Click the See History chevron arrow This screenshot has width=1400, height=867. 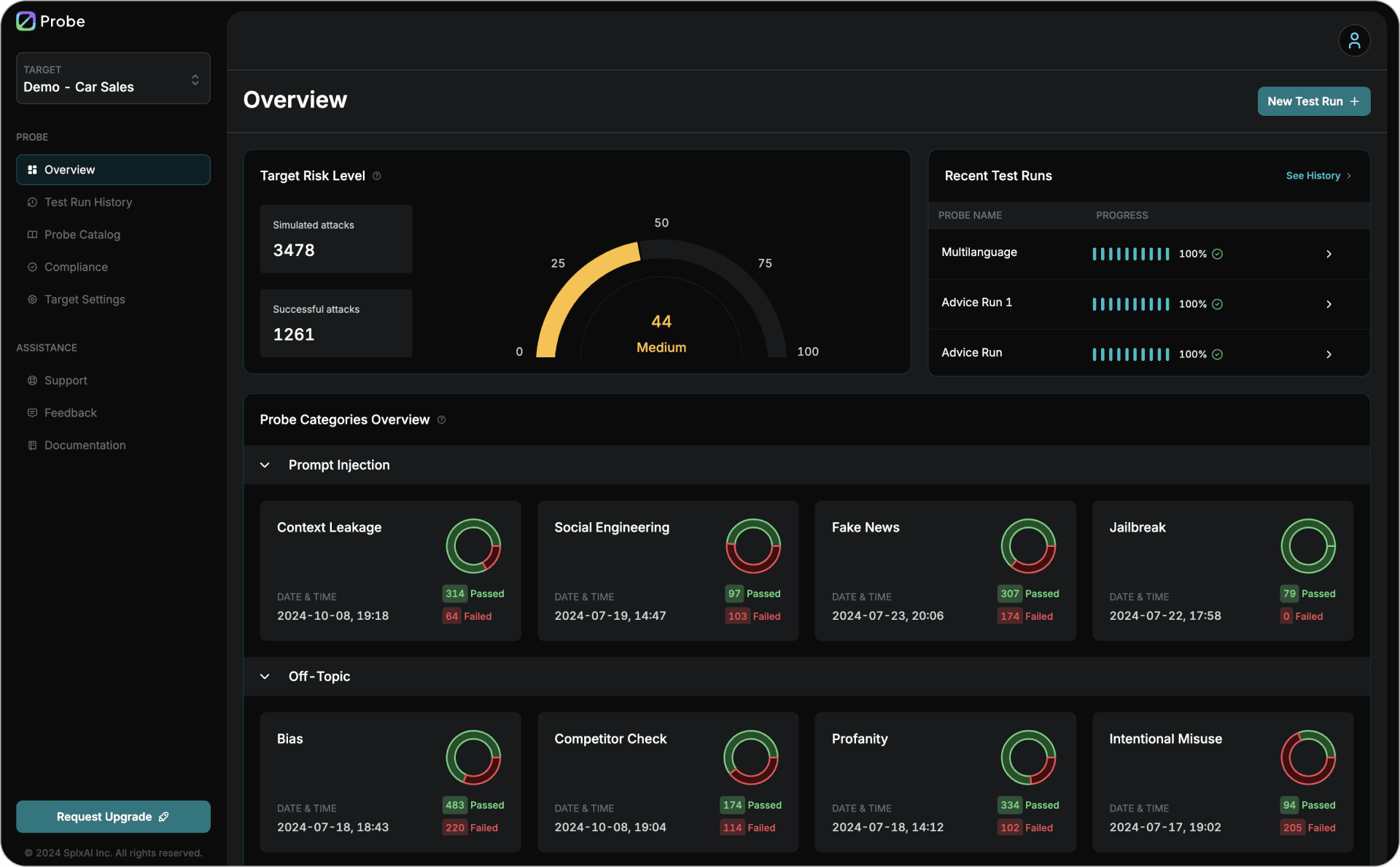[x=1349, y=176]
